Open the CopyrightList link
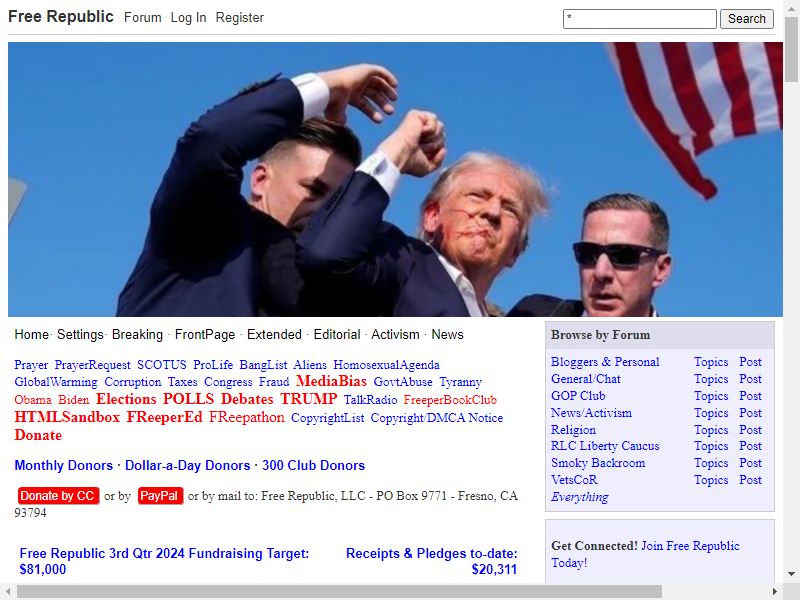The image size is (800, 600). pos(328,418)
